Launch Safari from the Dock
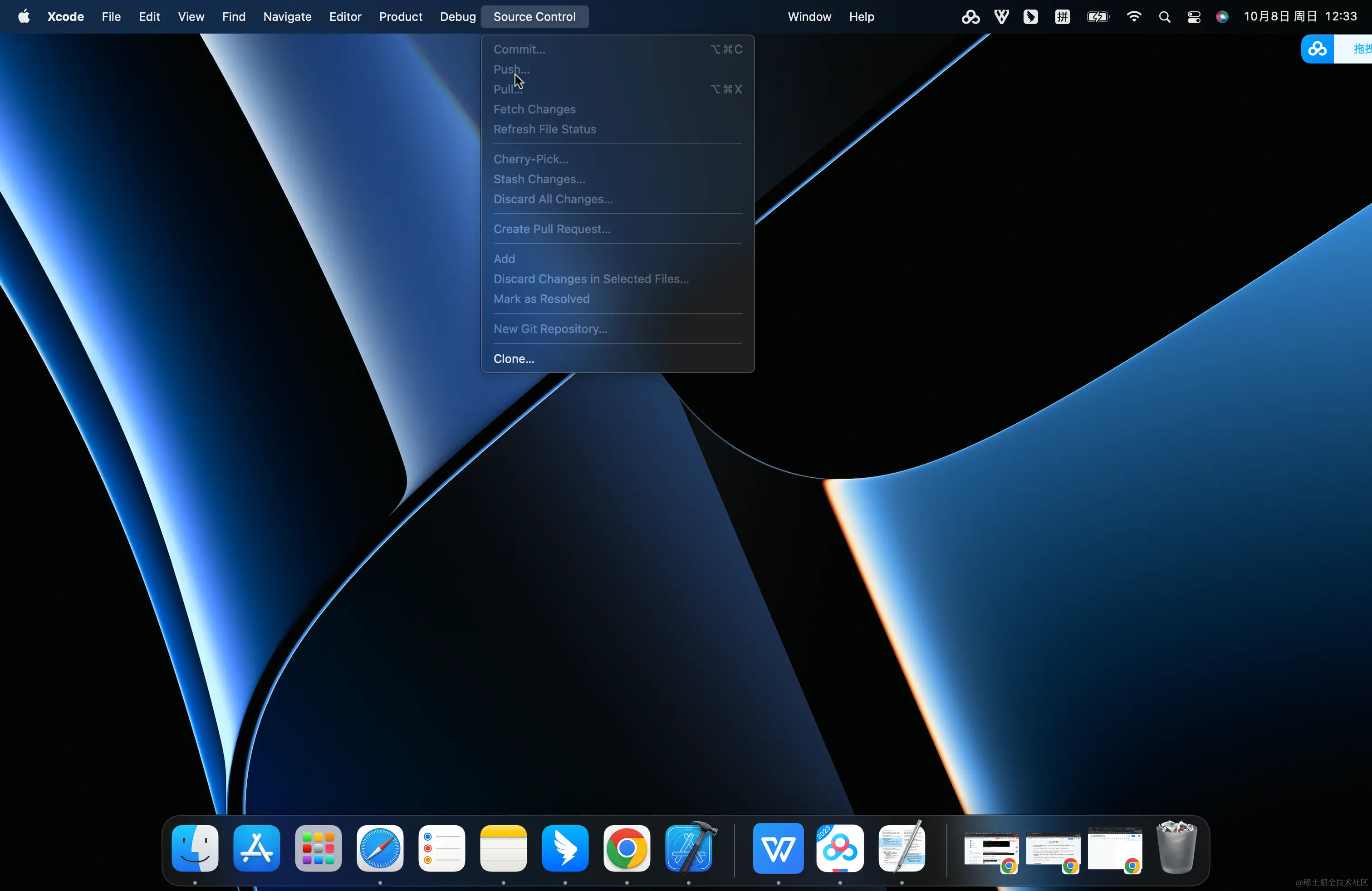1372x891 pixels. pos(380,848)
